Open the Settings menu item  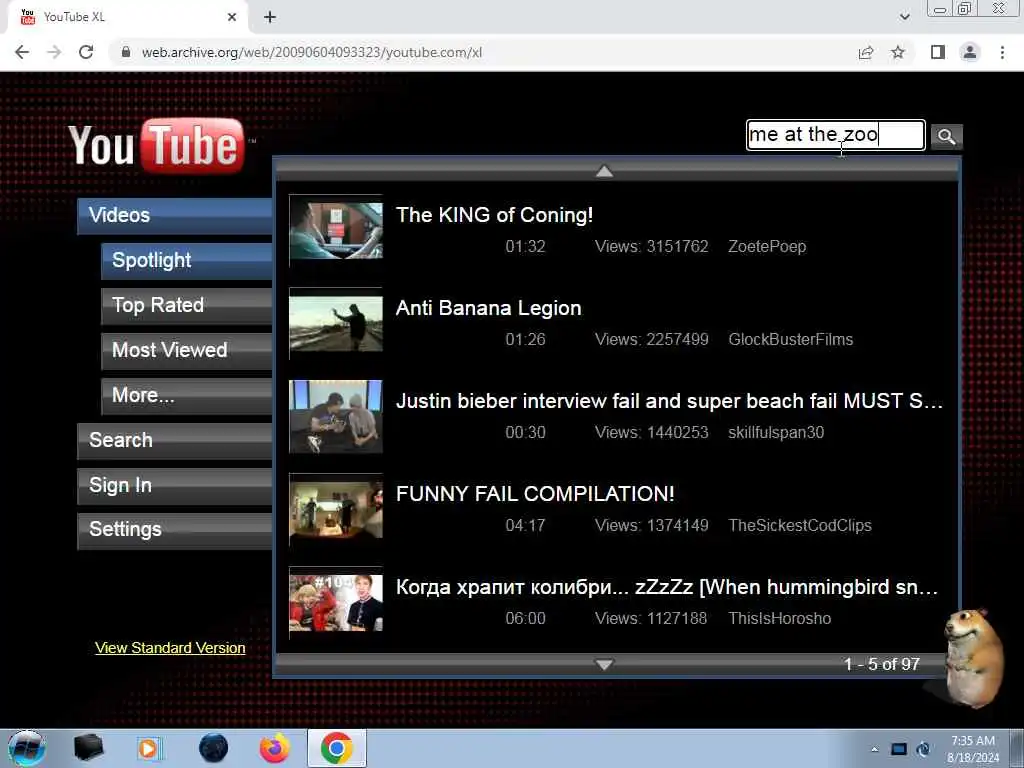pyautogui.click(x=175, y=530)
